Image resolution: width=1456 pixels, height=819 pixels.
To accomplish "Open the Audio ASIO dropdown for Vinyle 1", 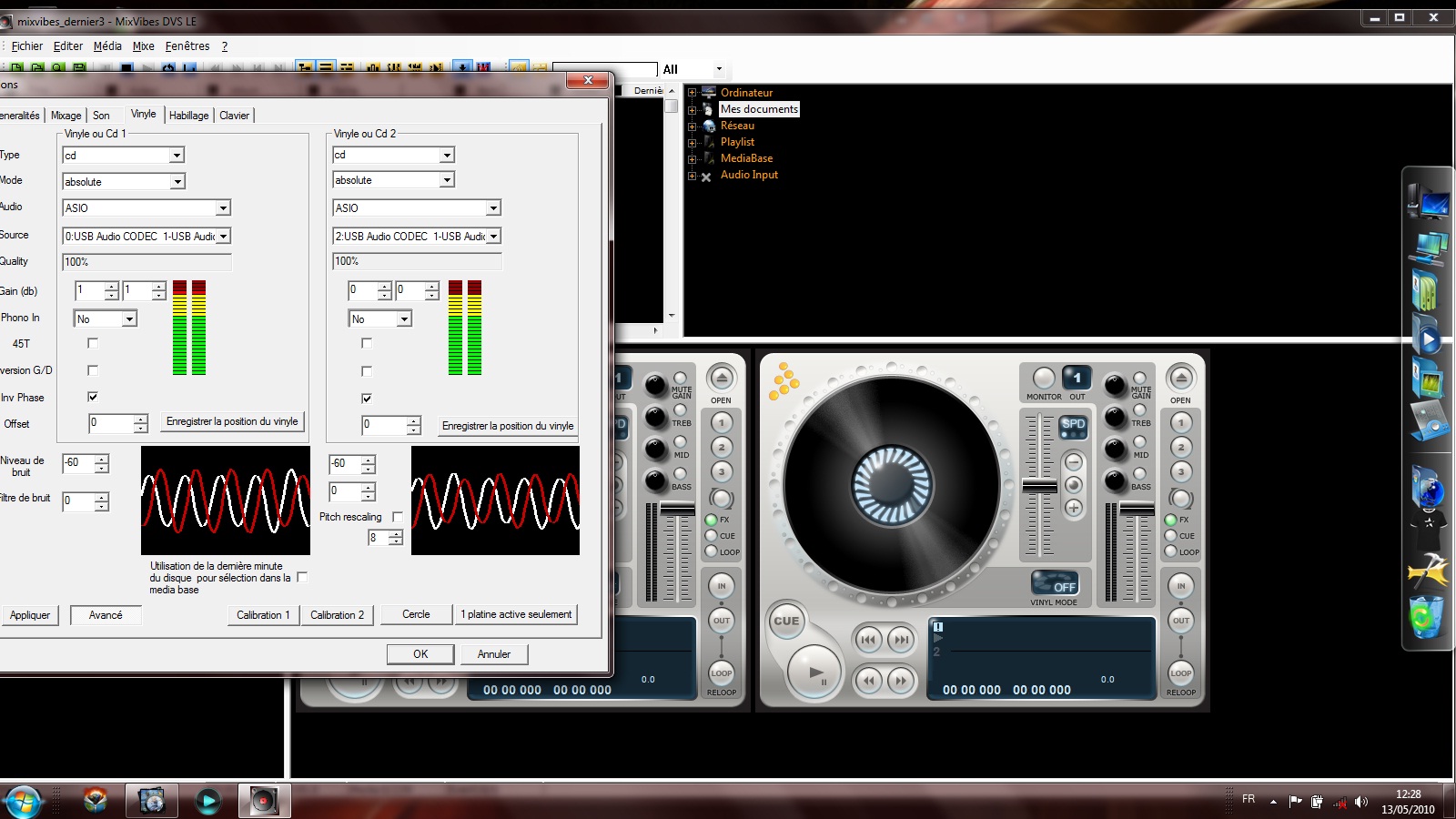I will (223, 208).
